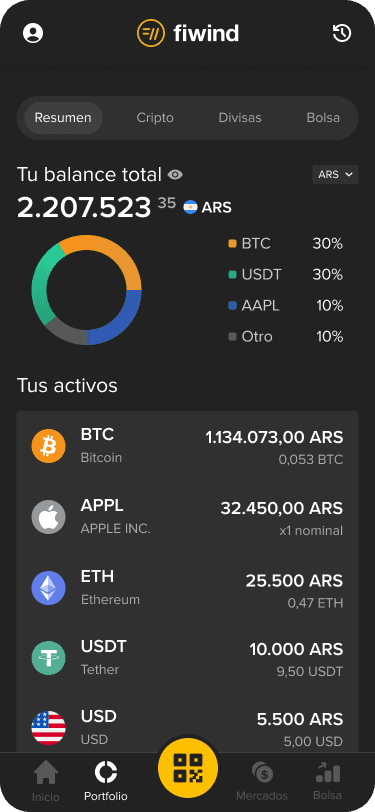
Task: Go to Inicio home icon
Action: click(x=46, y=773)
